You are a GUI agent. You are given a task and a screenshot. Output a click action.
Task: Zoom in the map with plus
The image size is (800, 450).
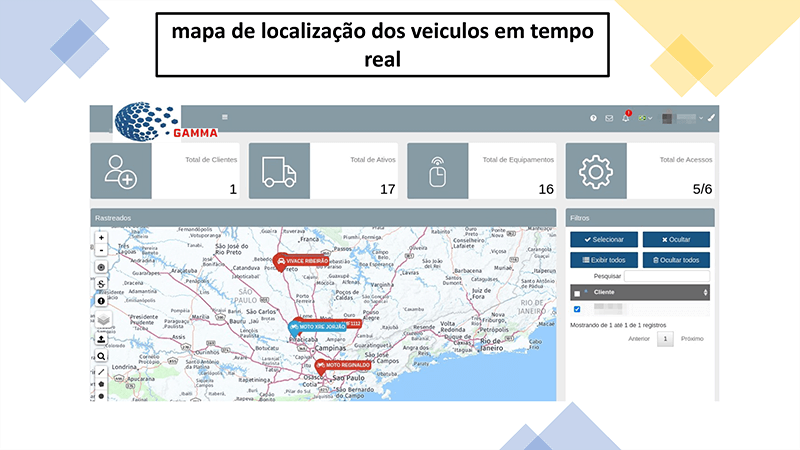pos(101,238)
